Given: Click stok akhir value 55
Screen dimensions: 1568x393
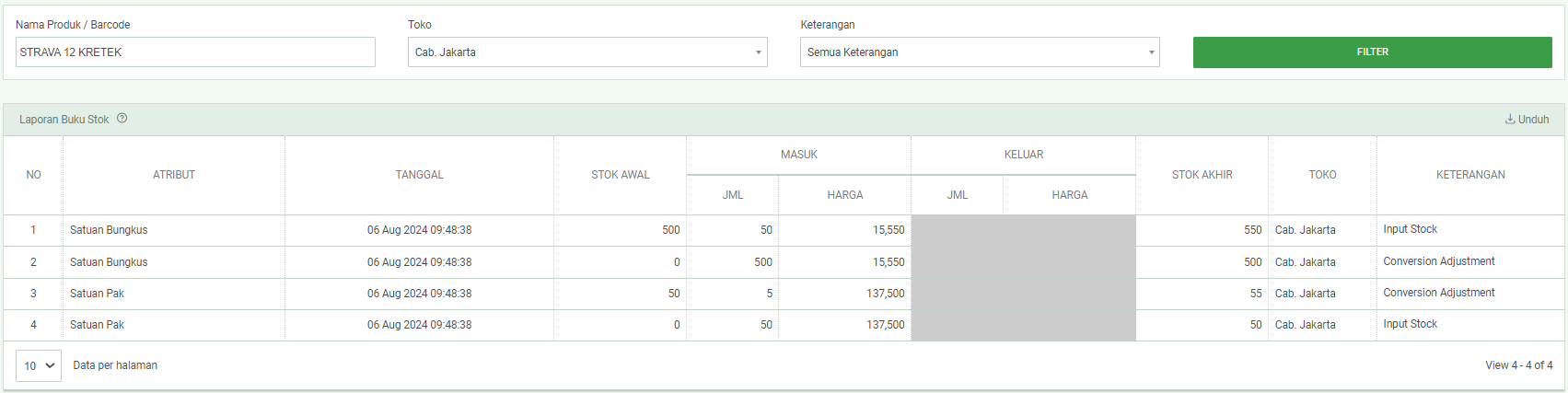Looking at the screenshot, I should [x=1256, y=294].
